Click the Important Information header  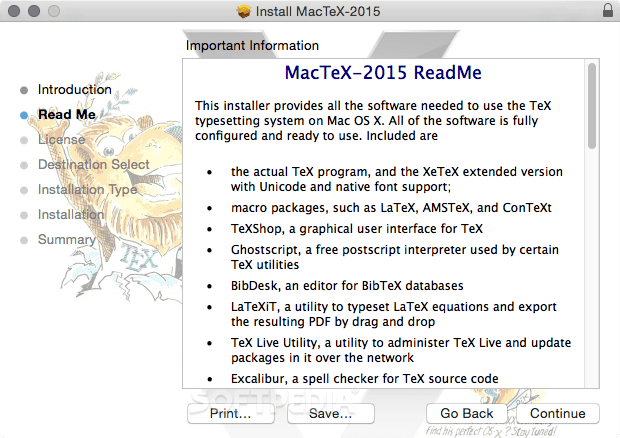[x=252, y=45]
